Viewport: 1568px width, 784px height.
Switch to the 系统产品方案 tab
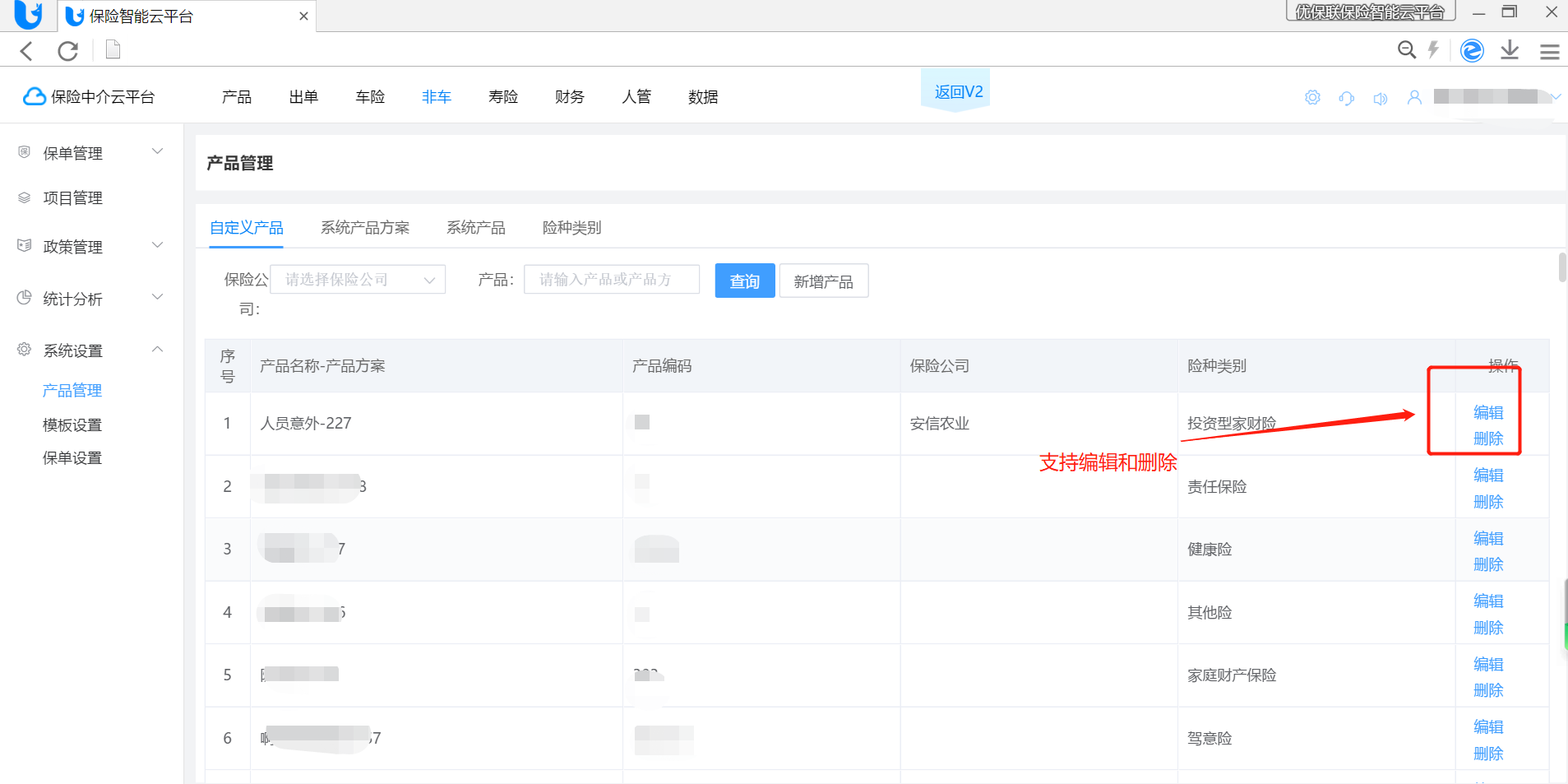365,228
